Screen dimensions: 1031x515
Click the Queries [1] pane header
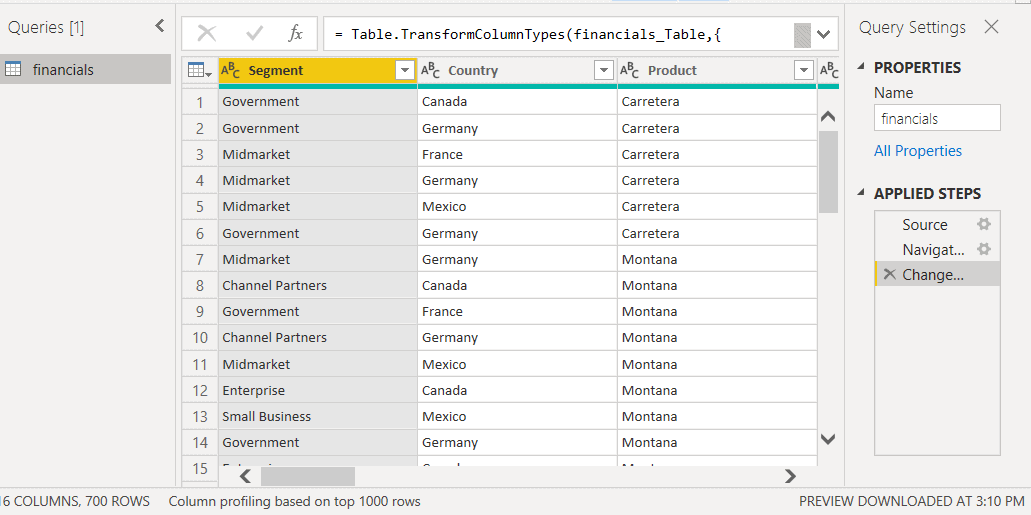pos(46,27)
